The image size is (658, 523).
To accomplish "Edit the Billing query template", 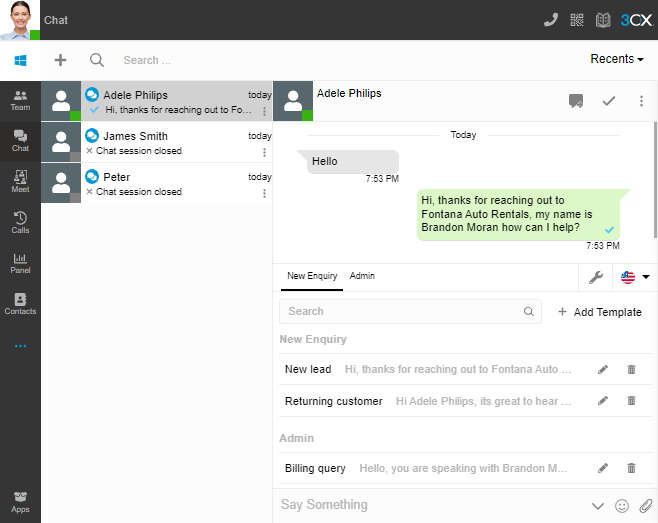I will coord(603,468).
